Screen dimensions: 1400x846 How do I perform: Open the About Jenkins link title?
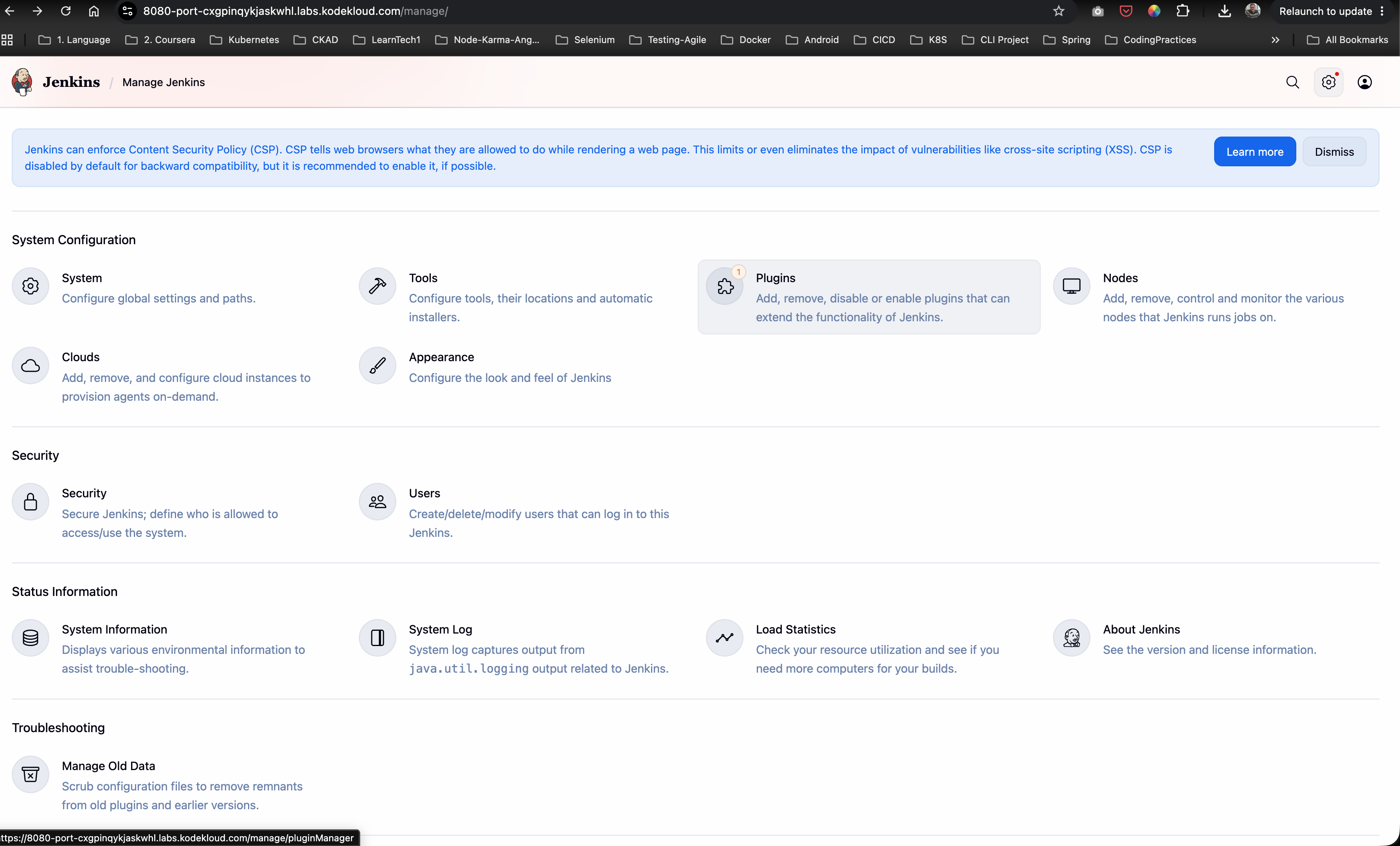pyautogui.click(x=1141, y=630)
